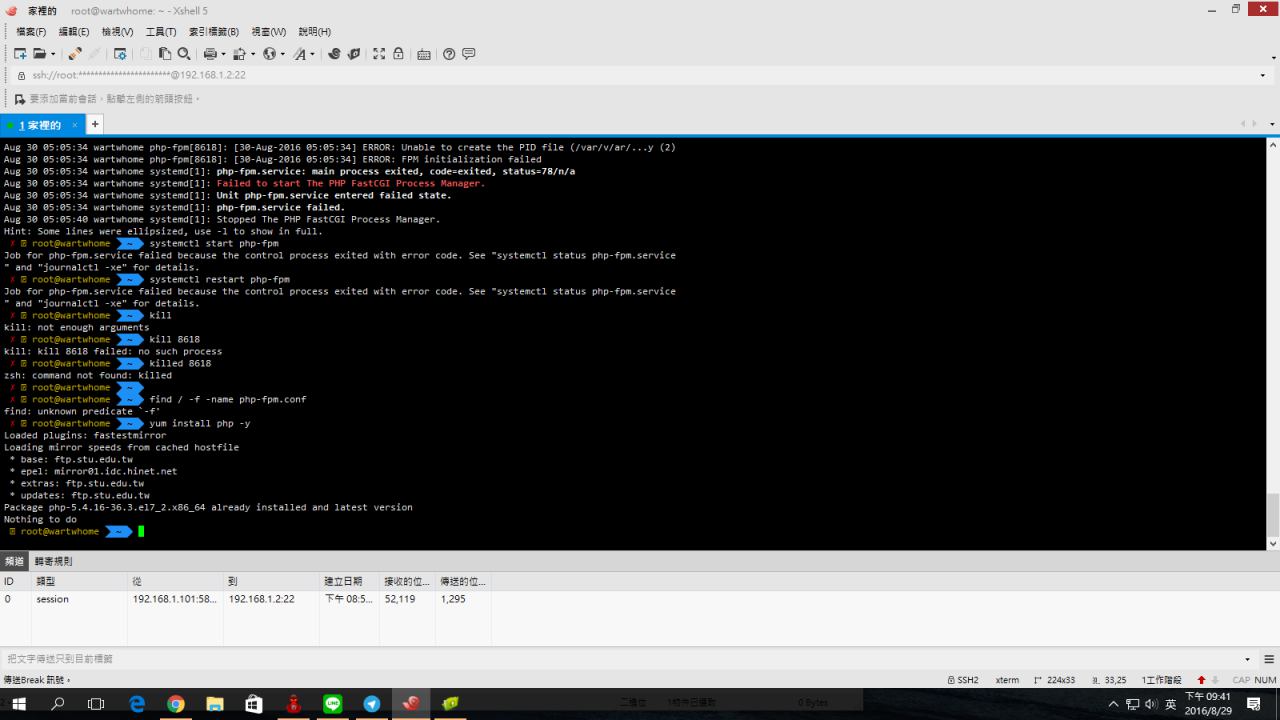Click the virtual keyboard toolbar icon
The image size is (1280, 720).
point(424,54)
